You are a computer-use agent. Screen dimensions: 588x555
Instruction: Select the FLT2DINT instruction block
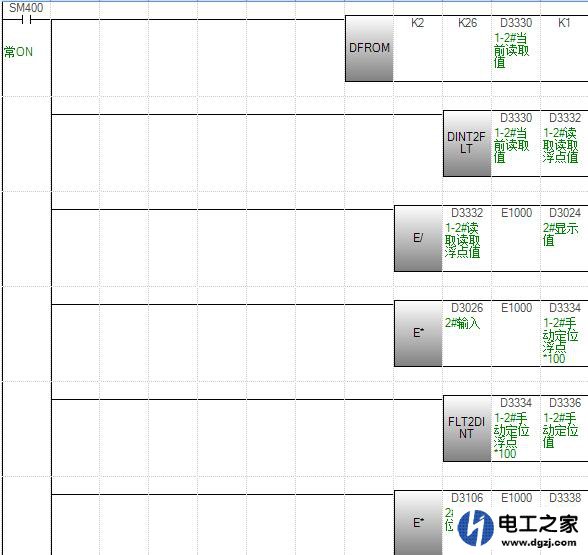[467, 428]
